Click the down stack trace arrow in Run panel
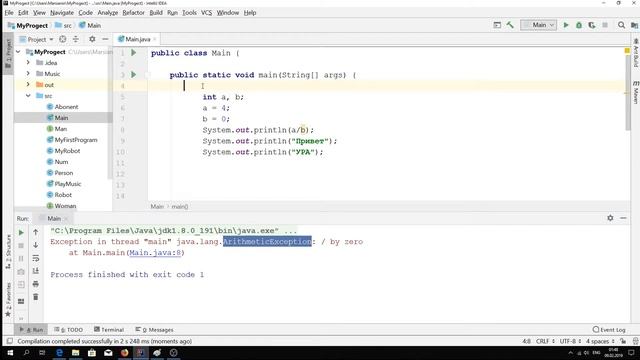Viewport: 640px width, 360px height. point(36,245)
